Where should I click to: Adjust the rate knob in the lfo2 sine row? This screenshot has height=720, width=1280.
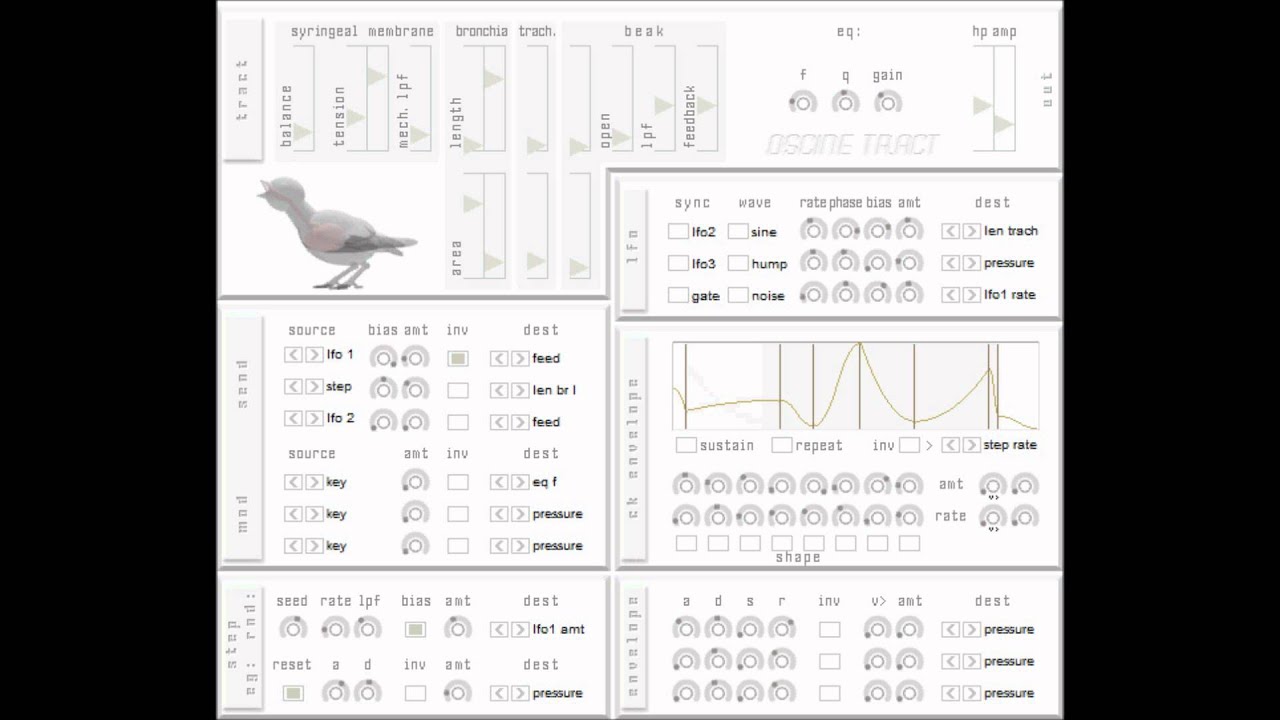[x=813, y=231]
